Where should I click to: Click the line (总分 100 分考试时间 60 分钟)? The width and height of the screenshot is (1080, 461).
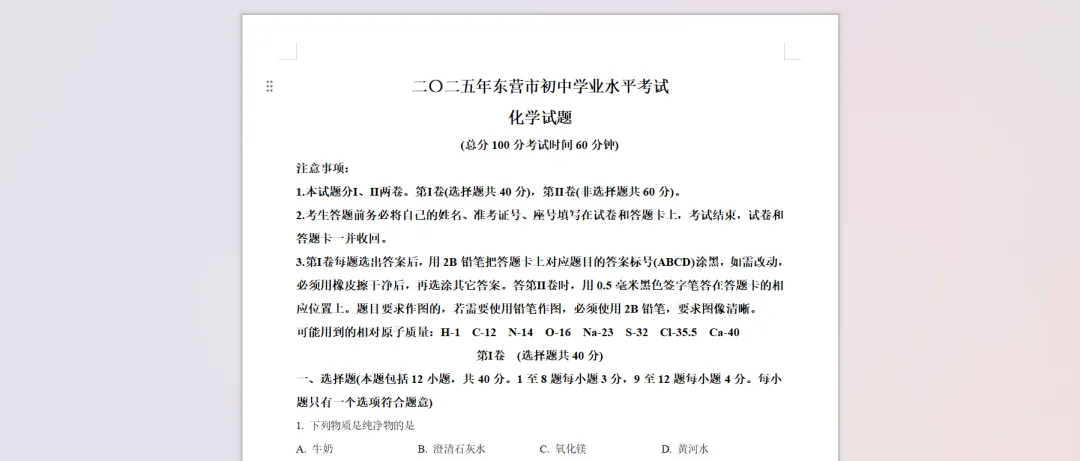pyautogui.click(x=539, y=145)
